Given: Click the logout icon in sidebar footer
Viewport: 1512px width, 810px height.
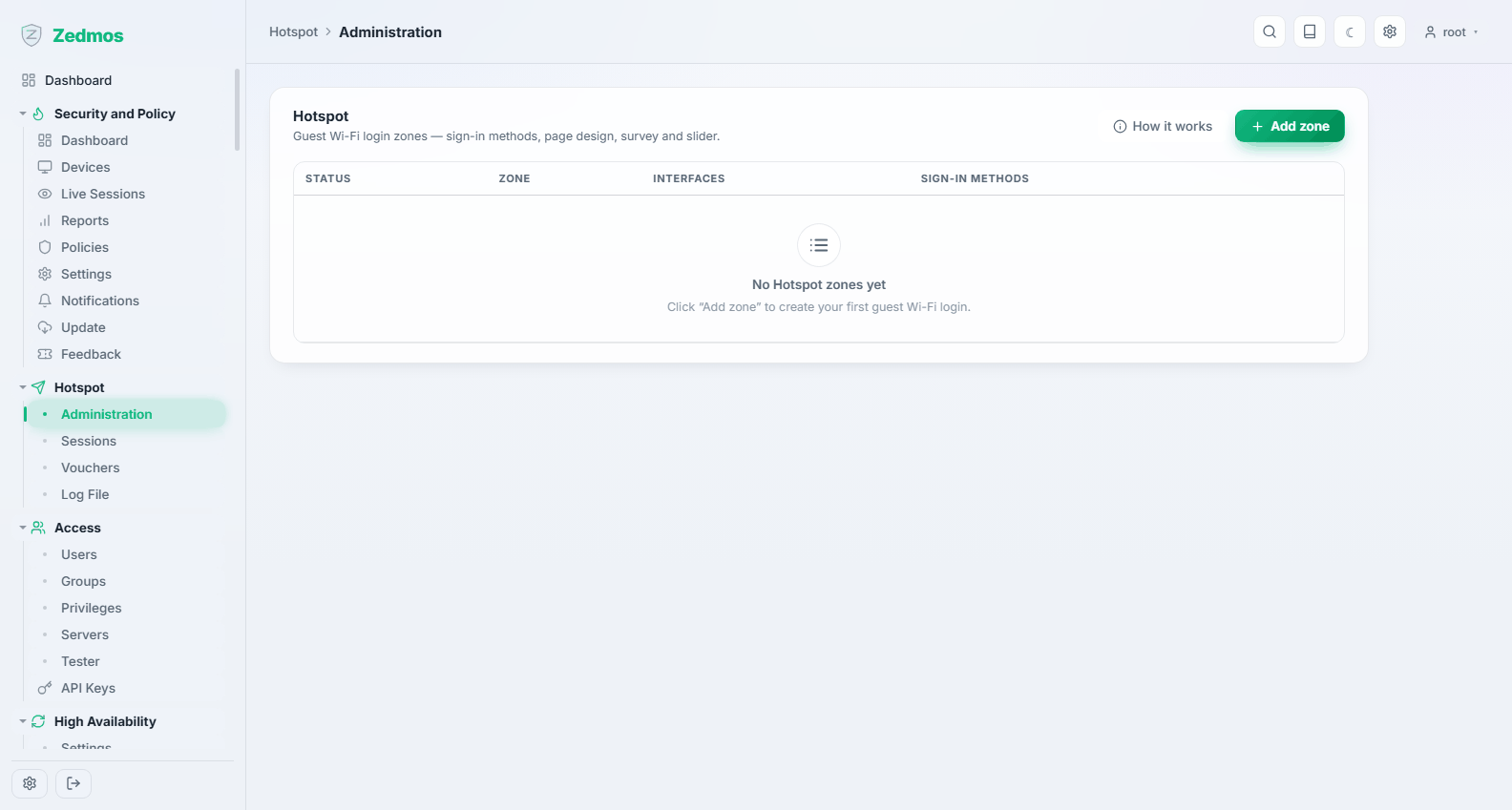Looking at the screenshot, I should point(73,783).
